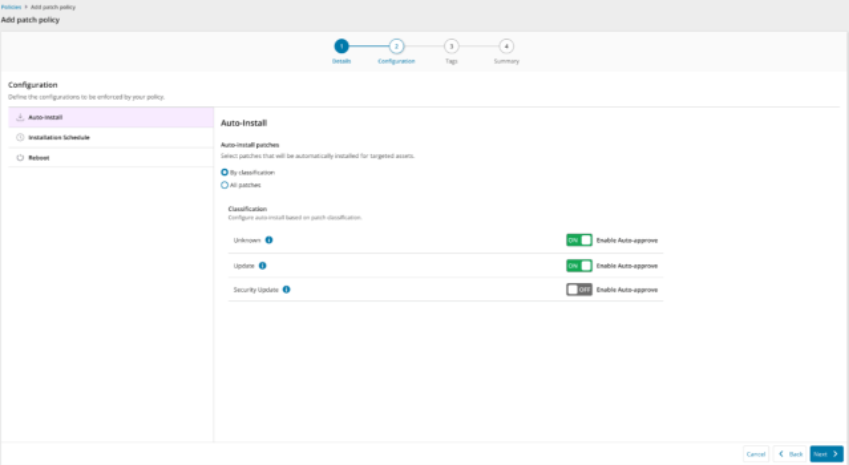Click info icon next to Unknown classification
The height and width of the screenshot is (465, 849).
click(x=270, y=240)
